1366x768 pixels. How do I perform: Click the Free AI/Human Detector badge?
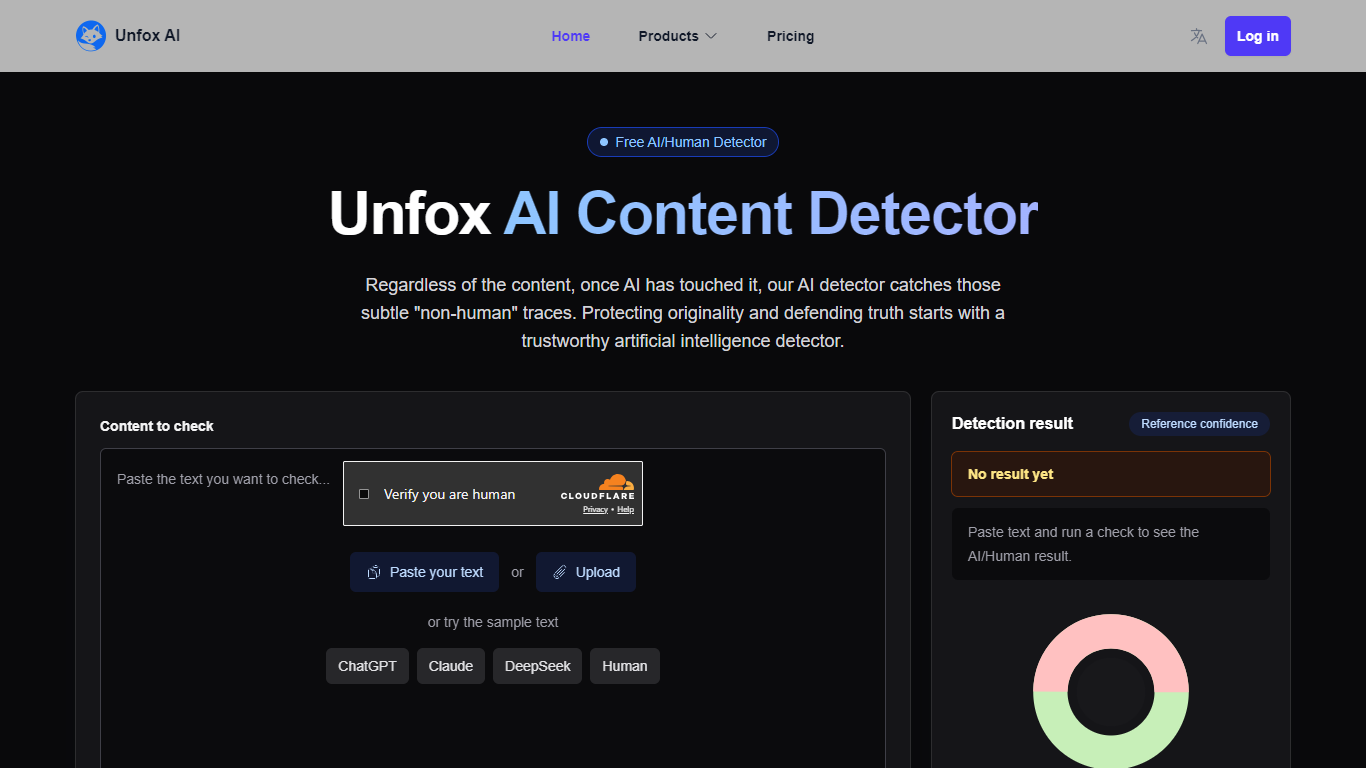coord(683,142)
